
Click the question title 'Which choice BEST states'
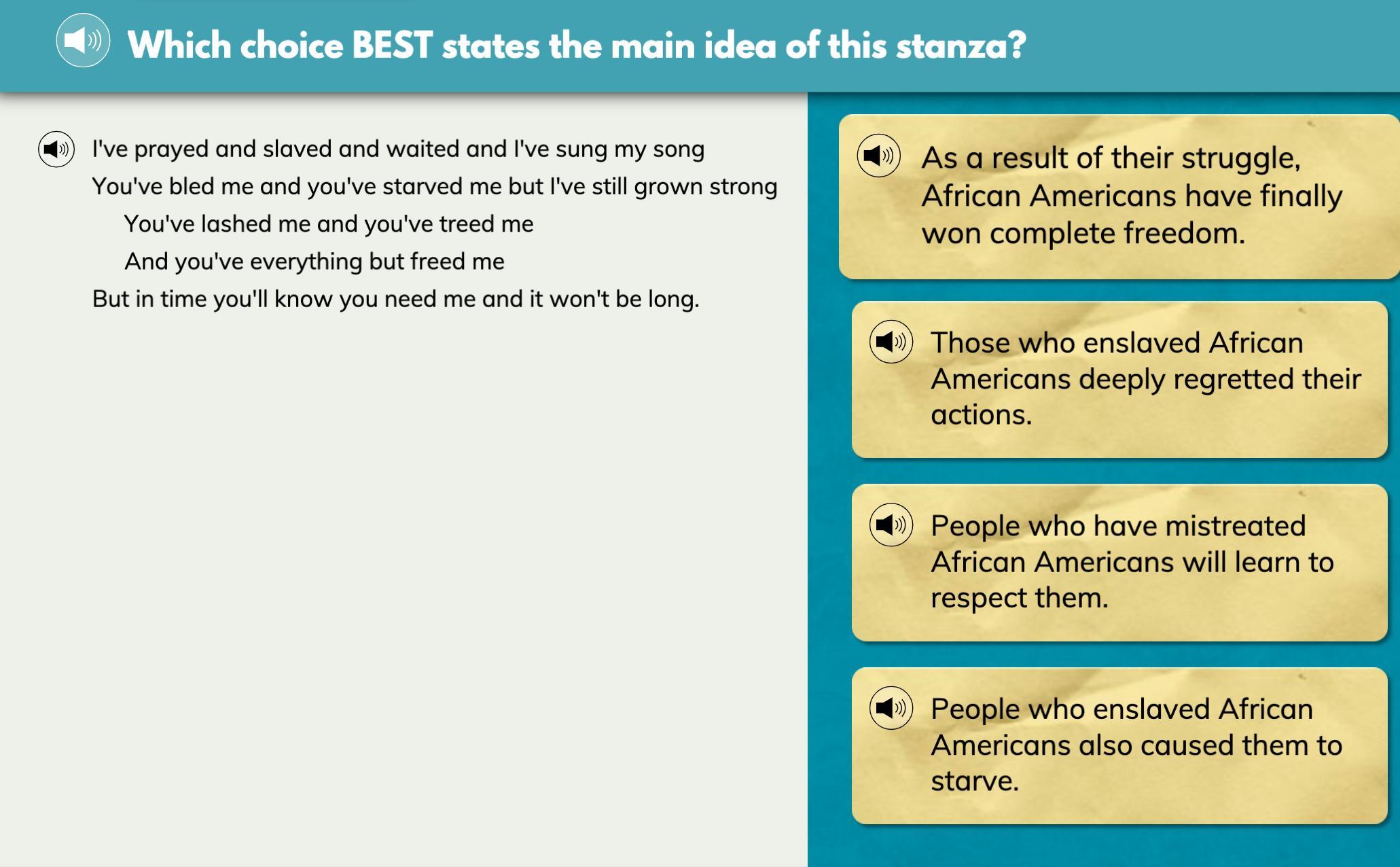point(577,46)
